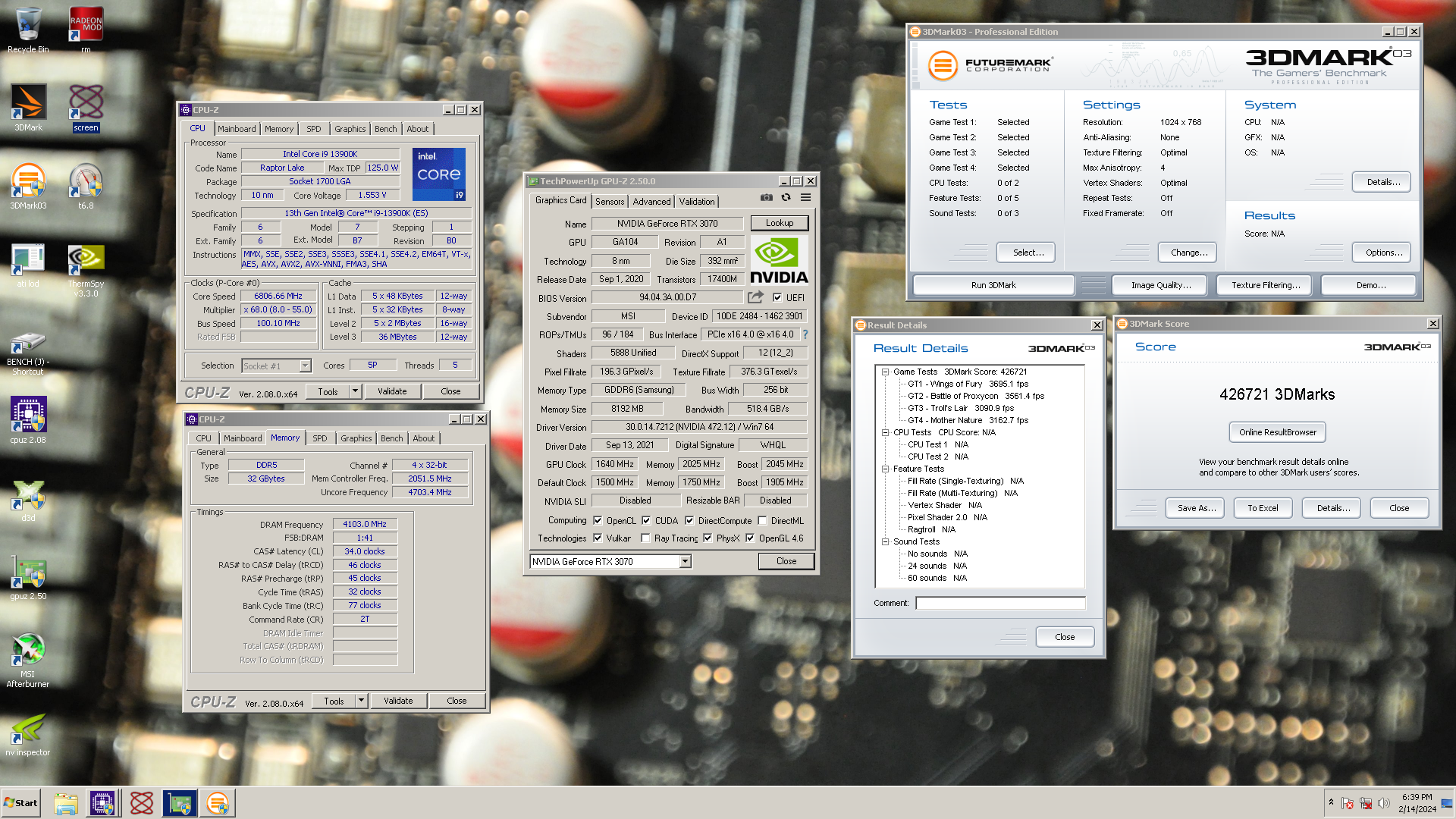The width and height of the screenshot is (1456, 819).
Task: Switch to CPU-Z taskbar button
Action: tap(102, 803)
